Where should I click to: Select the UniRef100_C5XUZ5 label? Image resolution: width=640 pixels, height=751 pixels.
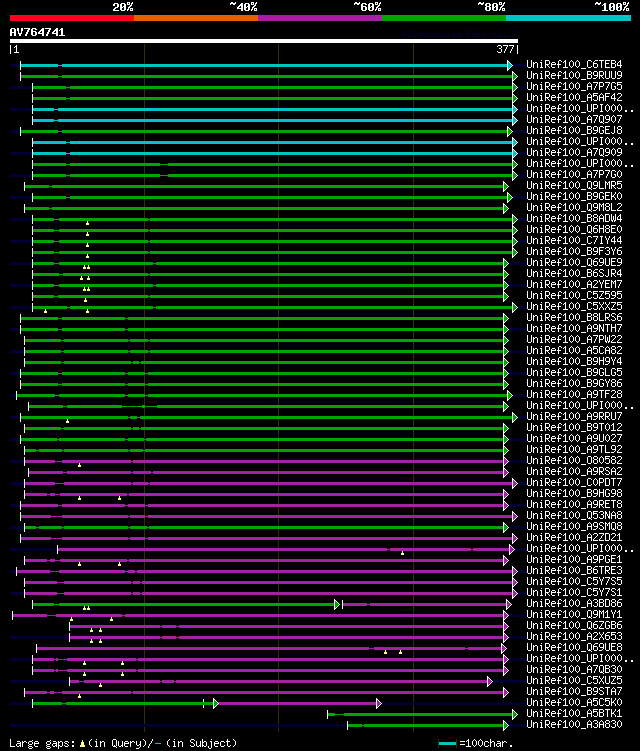[574, 681]
